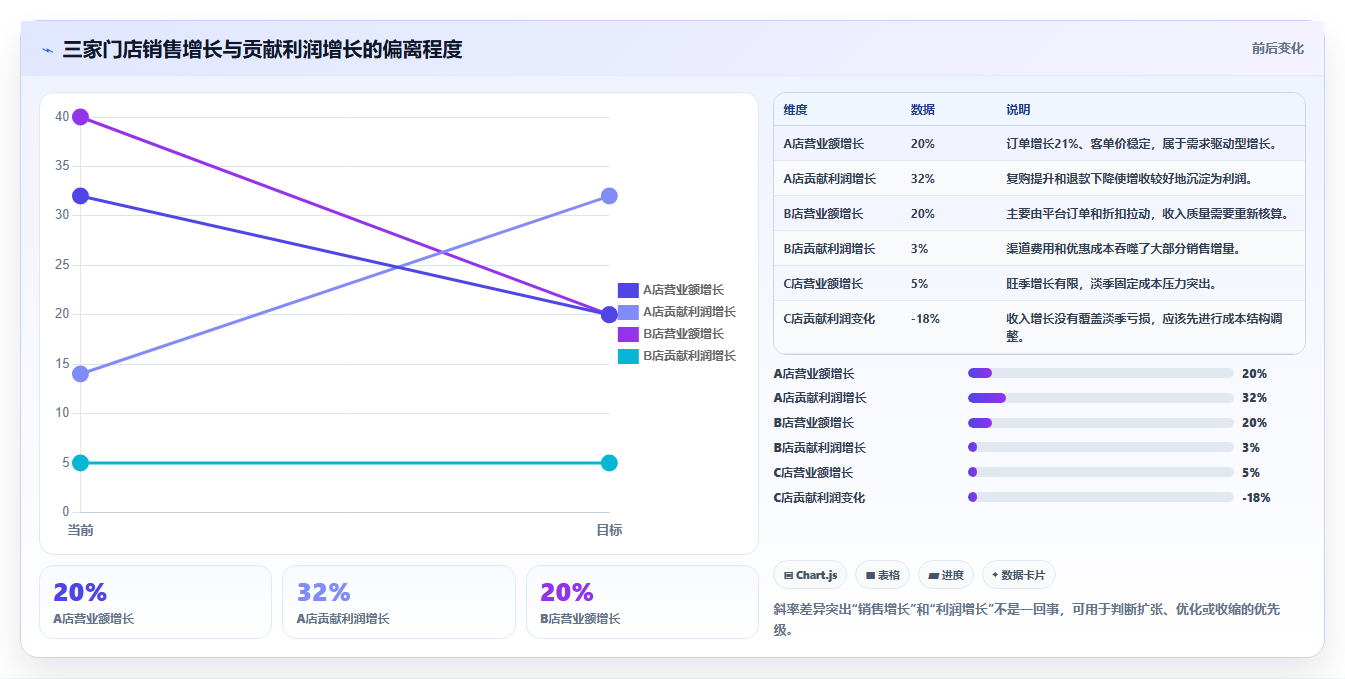Click the 数据 table column header
This screenshot has width=1345, height=679.
pyautogui.click(x=922, y=109)
